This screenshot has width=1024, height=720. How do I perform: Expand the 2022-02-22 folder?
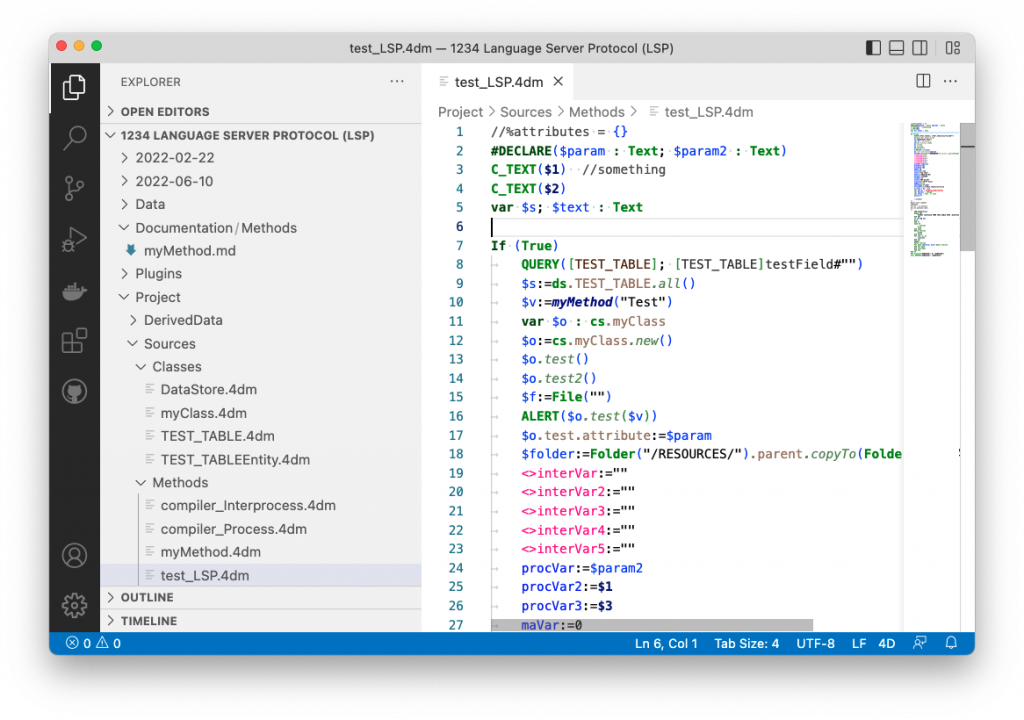pyautogui.click(x=261, y=157)
